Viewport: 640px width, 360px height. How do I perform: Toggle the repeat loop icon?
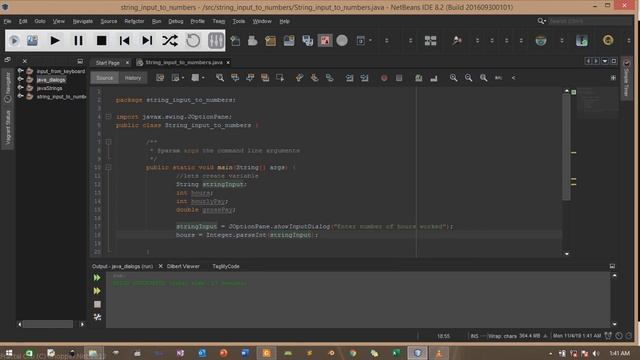coord(193,40)
